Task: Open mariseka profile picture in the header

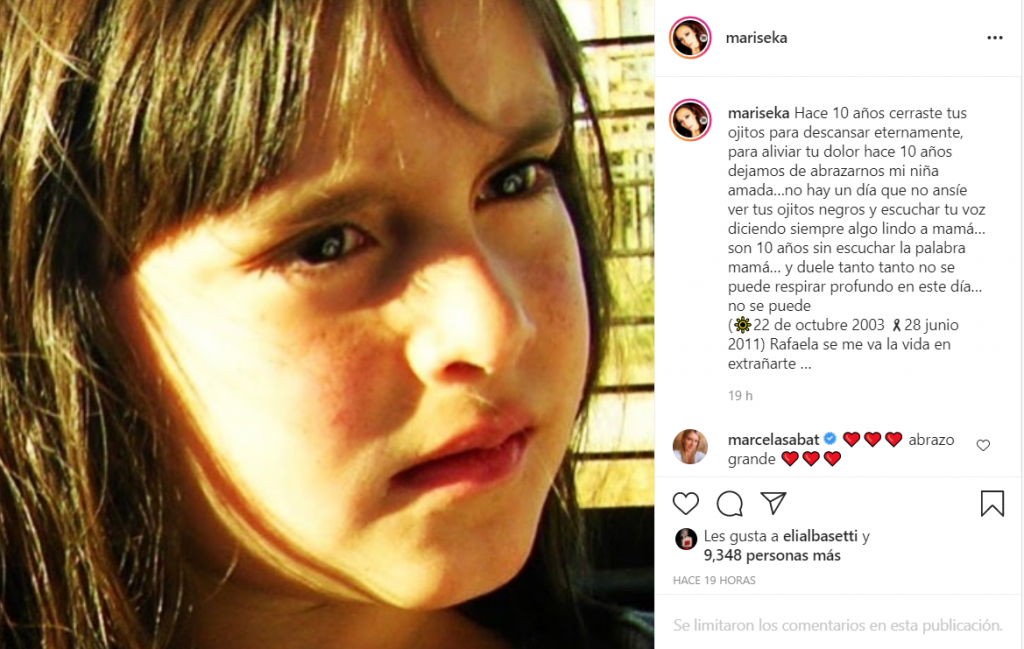Action: point(690,38)
